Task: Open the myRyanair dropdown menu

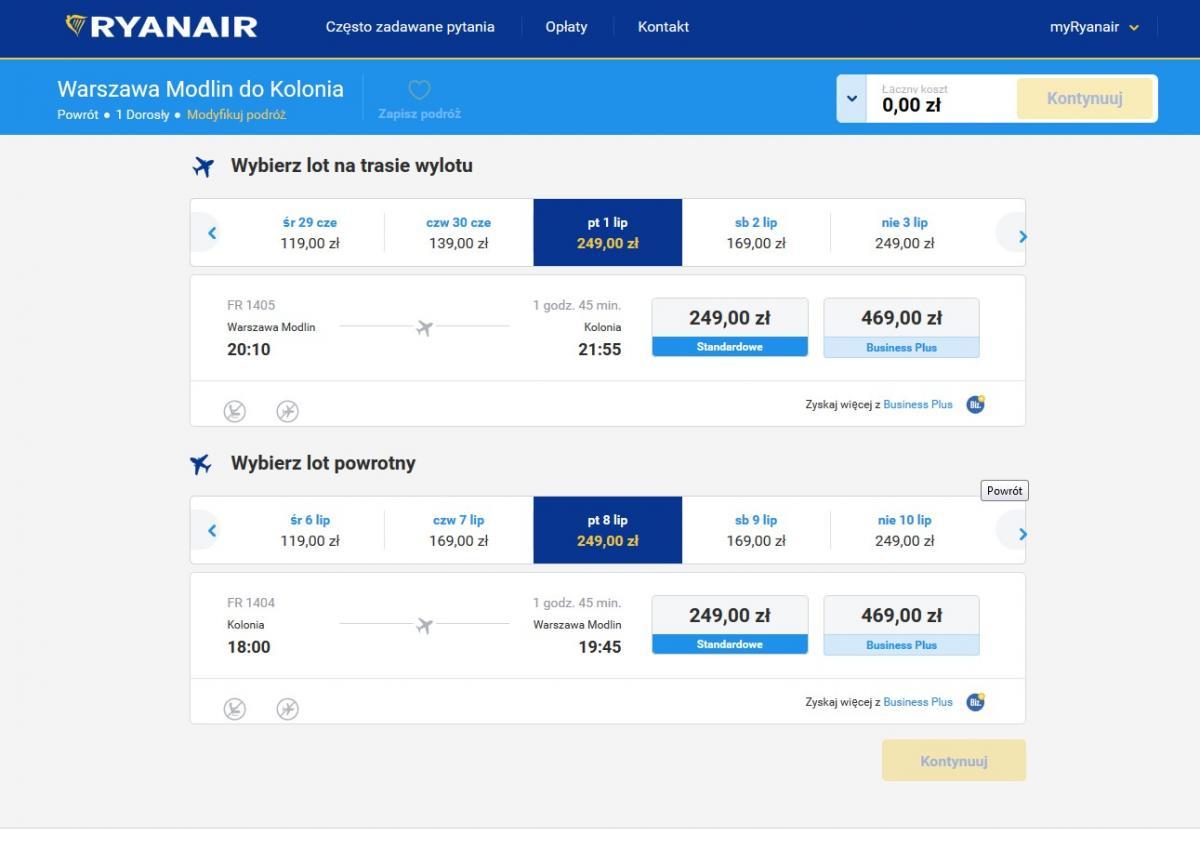Action: (1094, 27)
